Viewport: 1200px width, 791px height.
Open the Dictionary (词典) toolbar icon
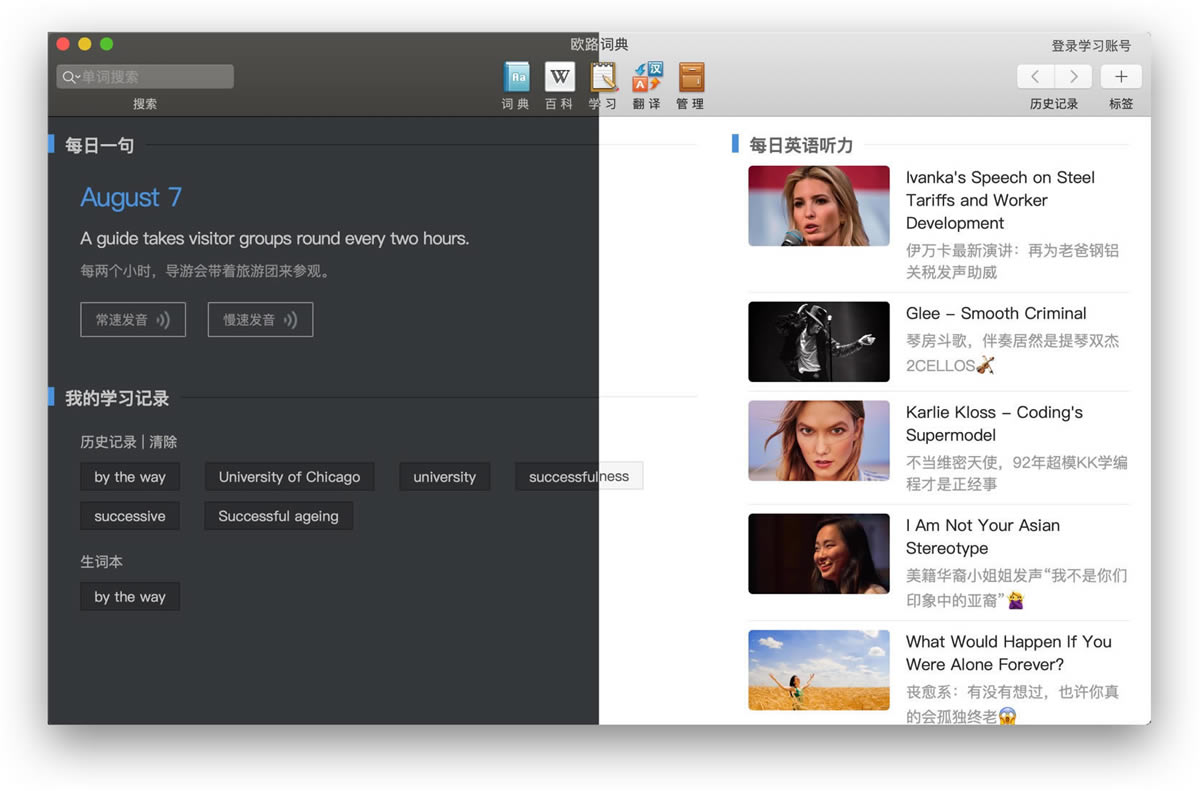tap(516, 77)
